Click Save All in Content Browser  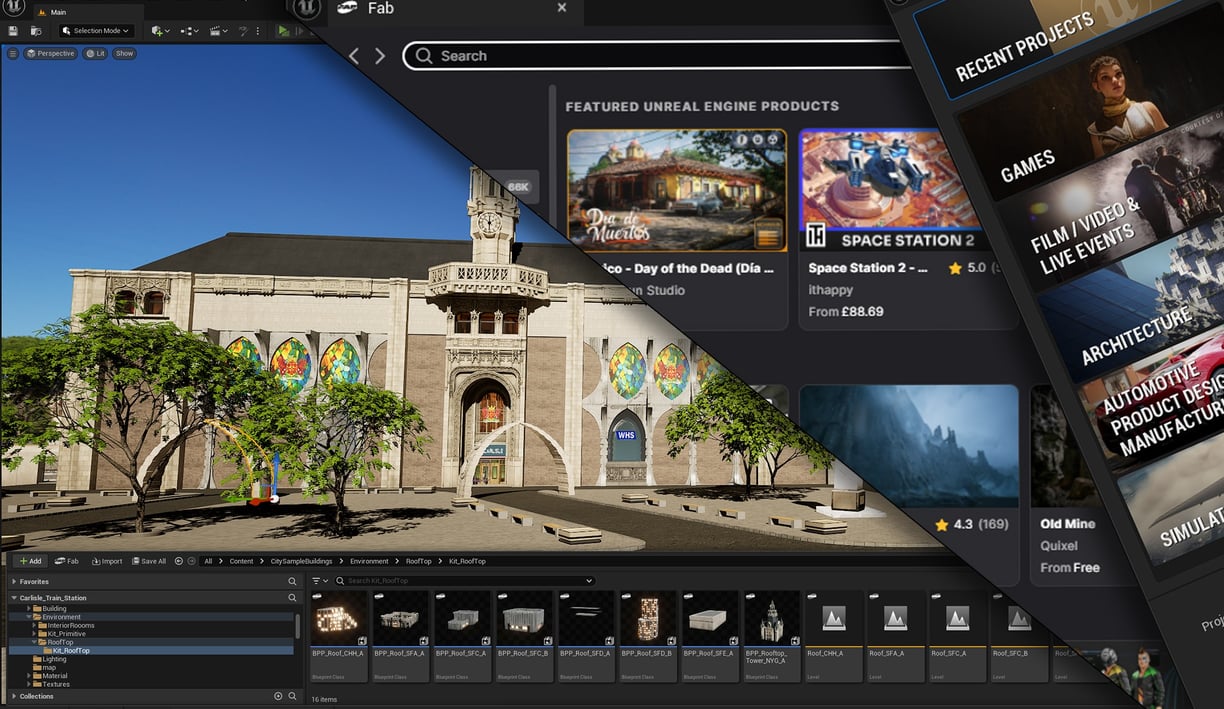coord(148,561)
